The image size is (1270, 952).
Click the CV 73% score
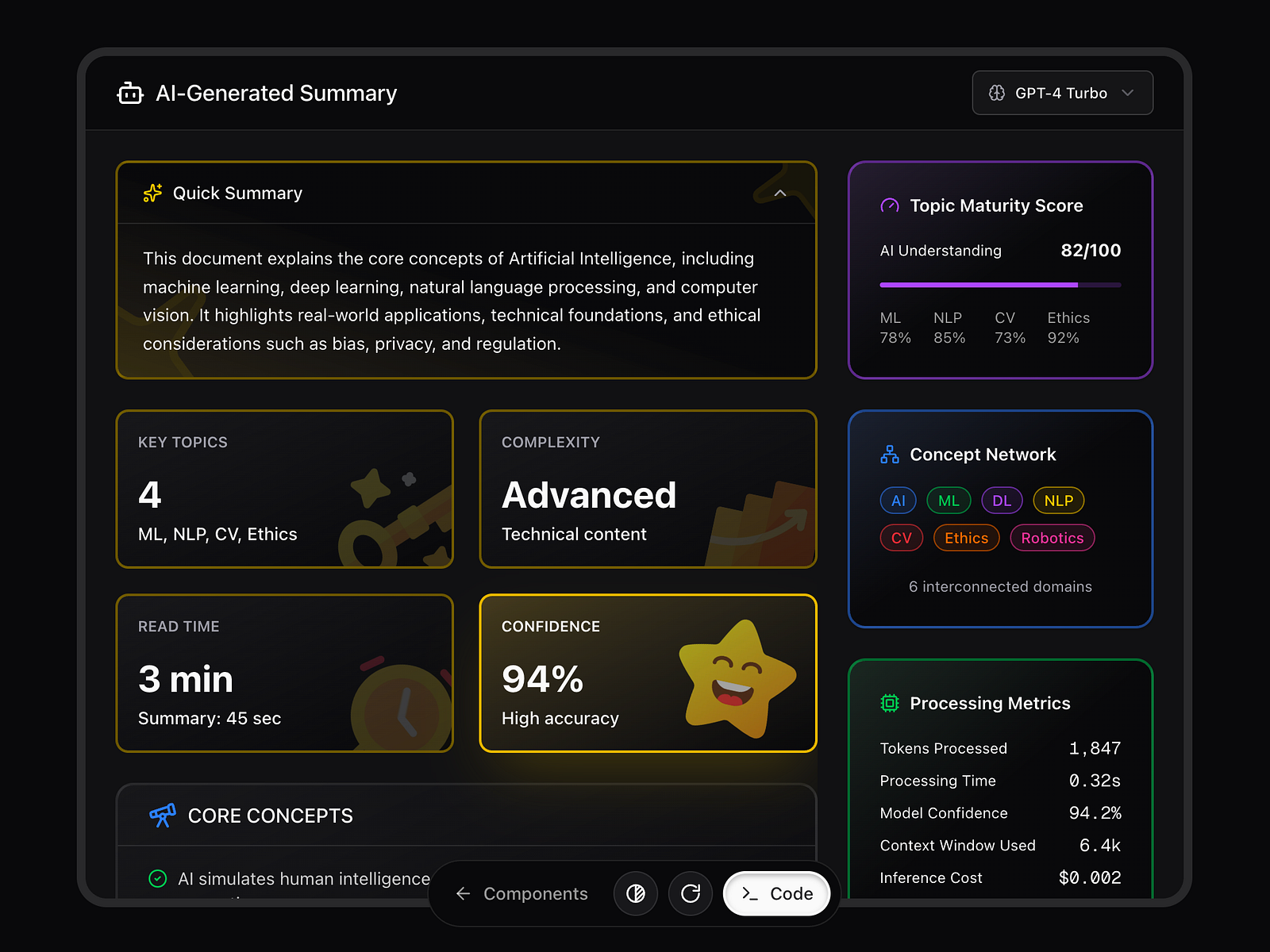(1010, 328)
